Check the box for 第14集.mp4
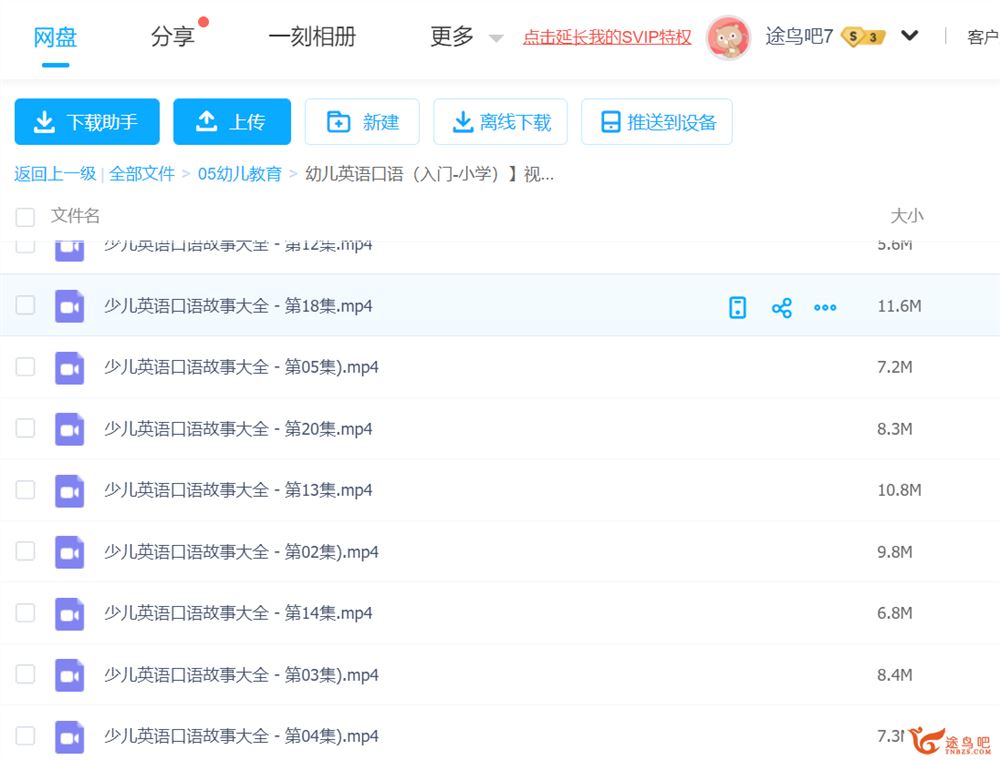Viewport: 1000px width, 760px height. [25, 613]
